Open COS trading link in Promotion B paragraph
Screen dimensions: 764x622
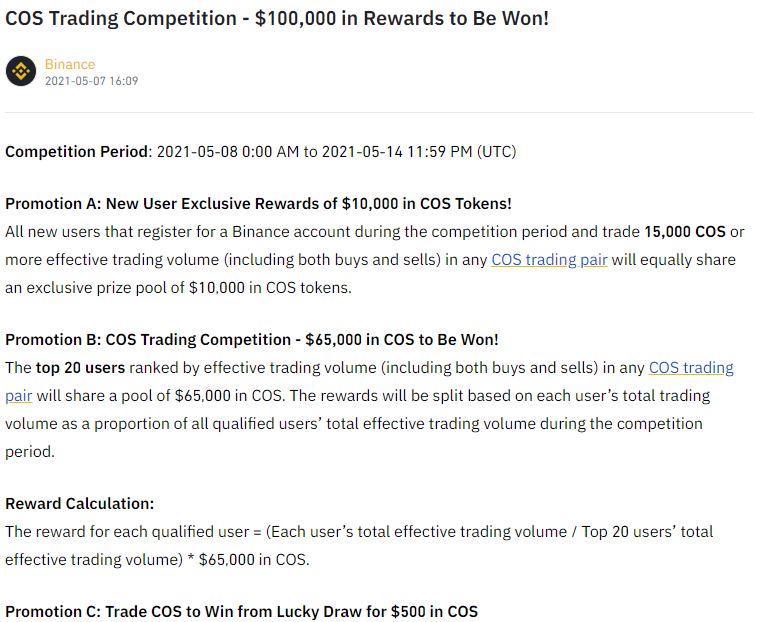691,368
